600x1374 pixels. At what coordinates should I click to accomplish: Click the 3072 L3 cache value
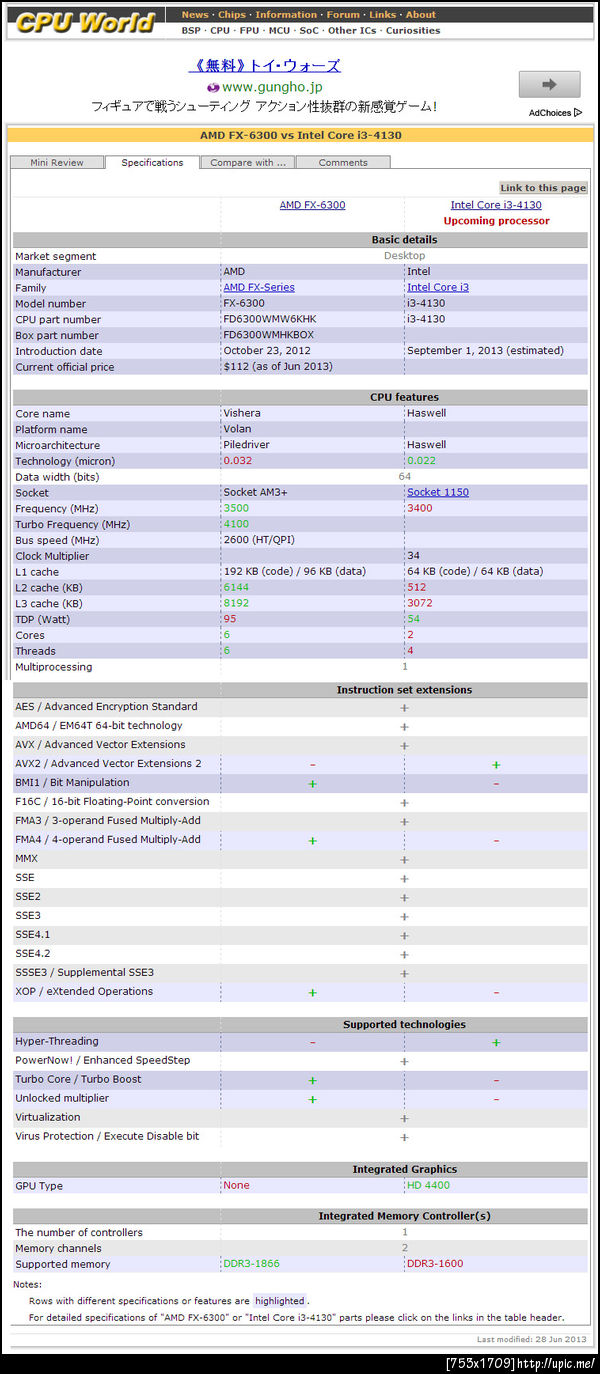point(419,603)
